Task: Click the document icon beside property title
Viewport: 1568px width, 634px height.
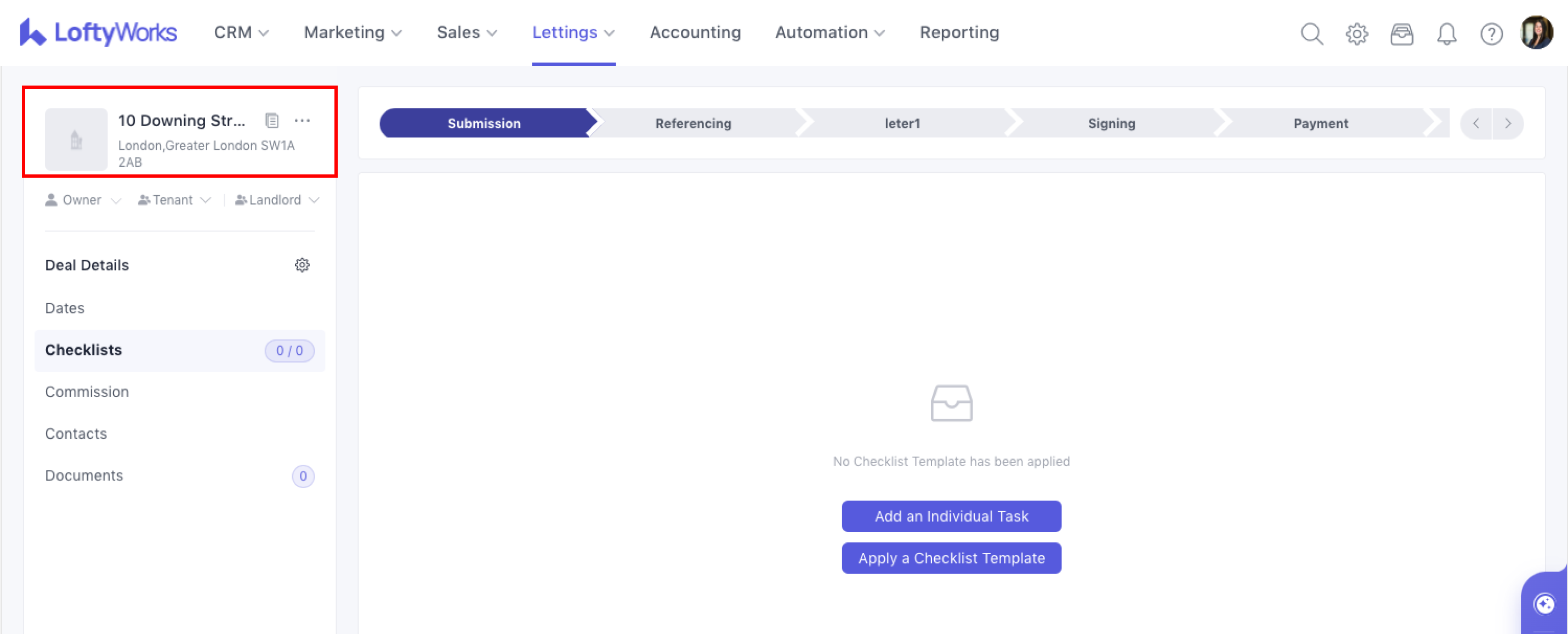Action: [271, 121]
